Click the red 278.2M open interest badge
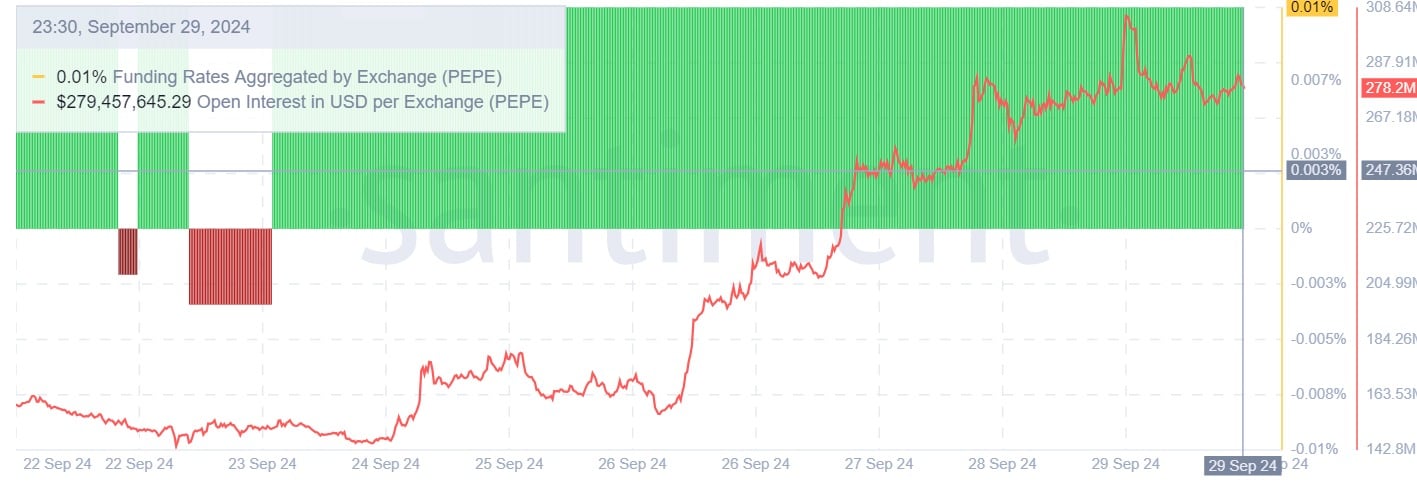 (x=1389, y=89)
